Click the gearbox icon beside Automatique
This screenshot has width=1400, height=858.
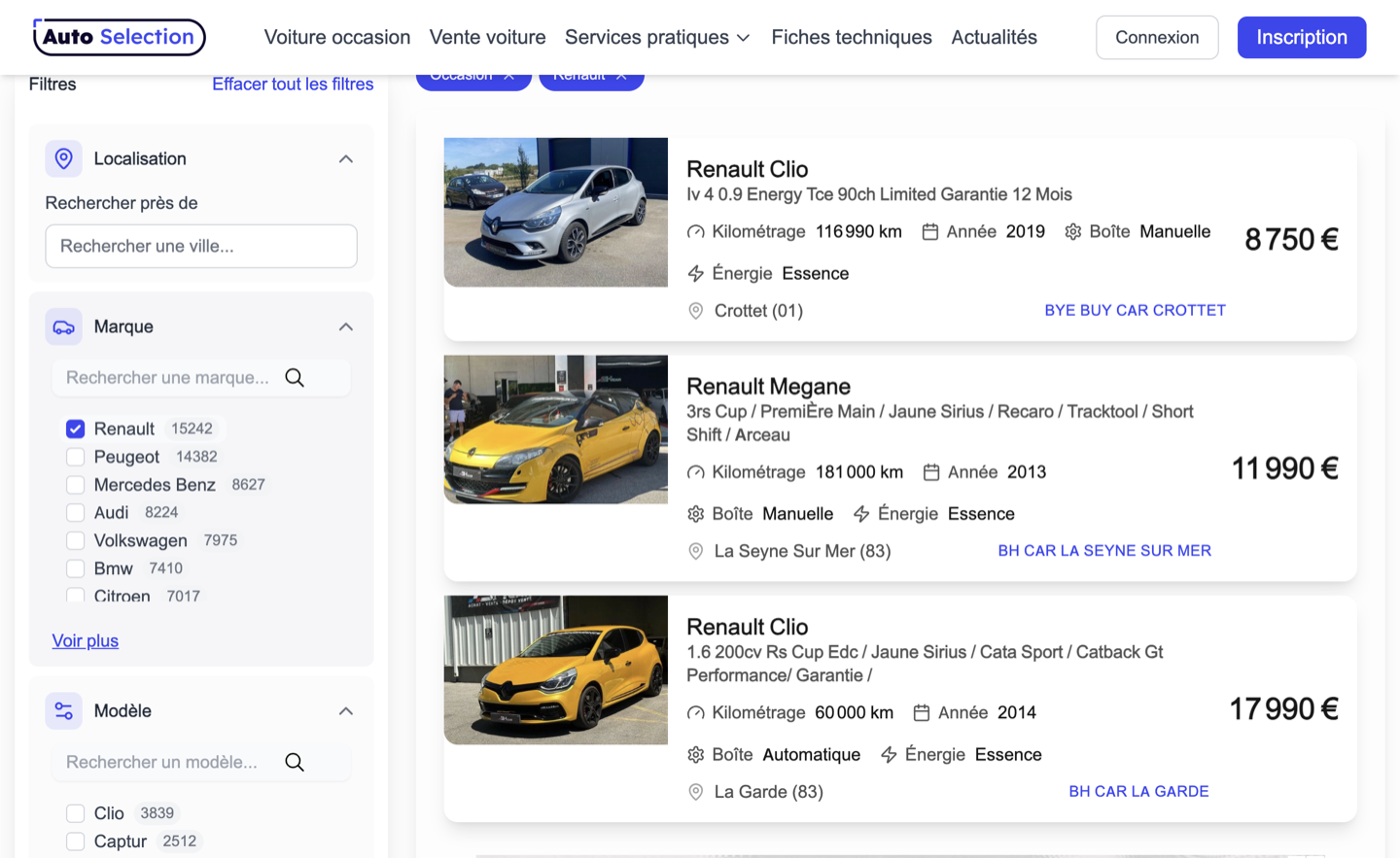click(x=695, y=755)
